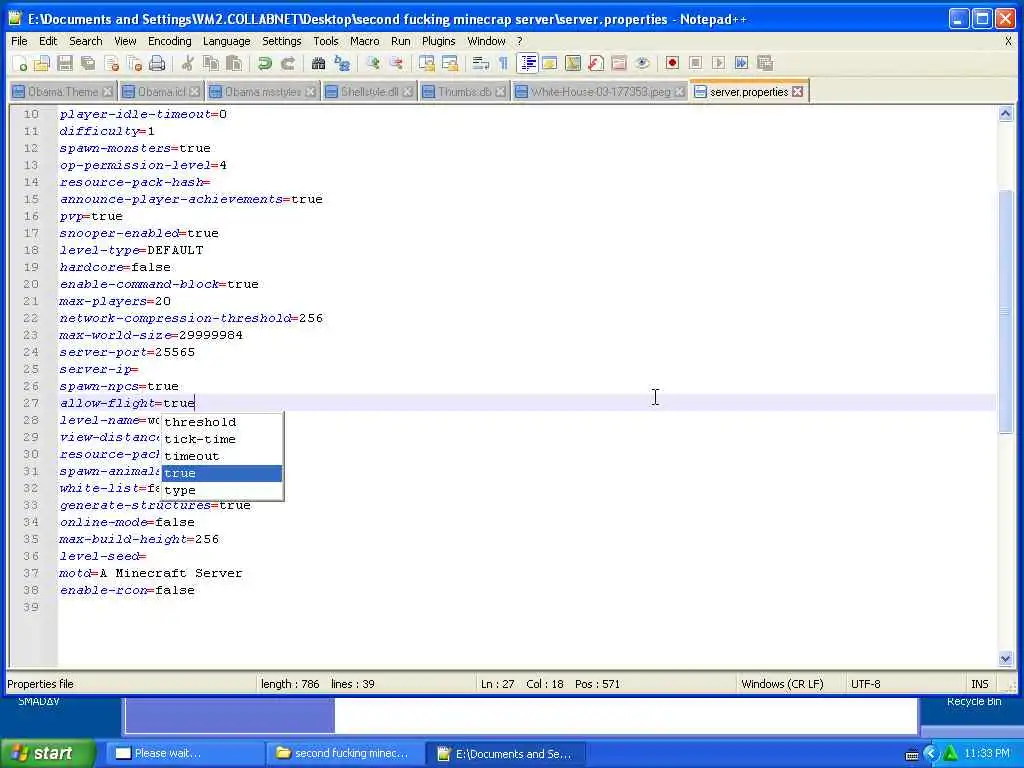Switch to the Shellstyle.dll tab
The height and width of the screenshot is (768, 1024).
[370, 92]
